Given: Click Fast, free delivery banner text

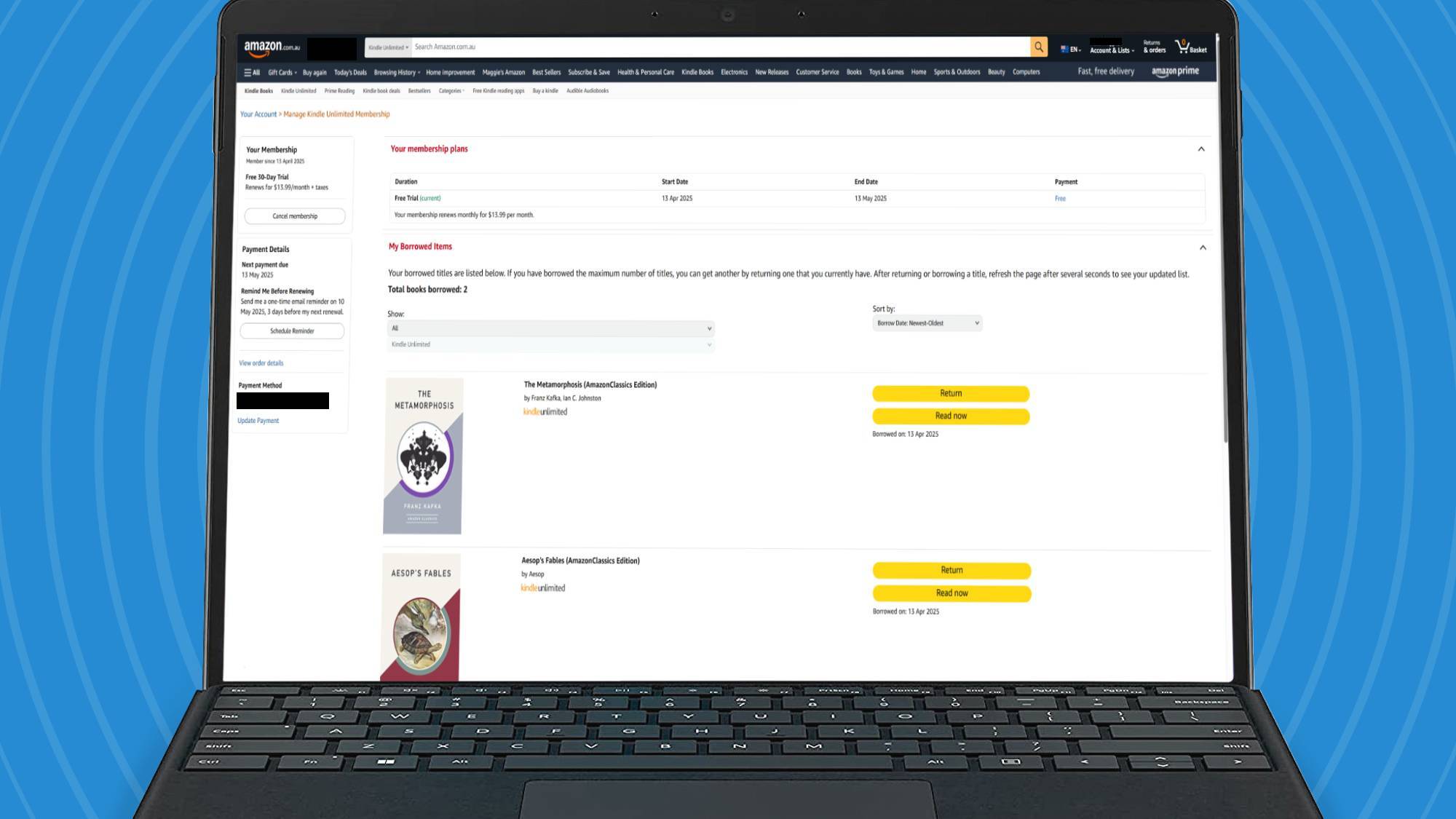Looking at the screenshot, I should [1106, 71].
